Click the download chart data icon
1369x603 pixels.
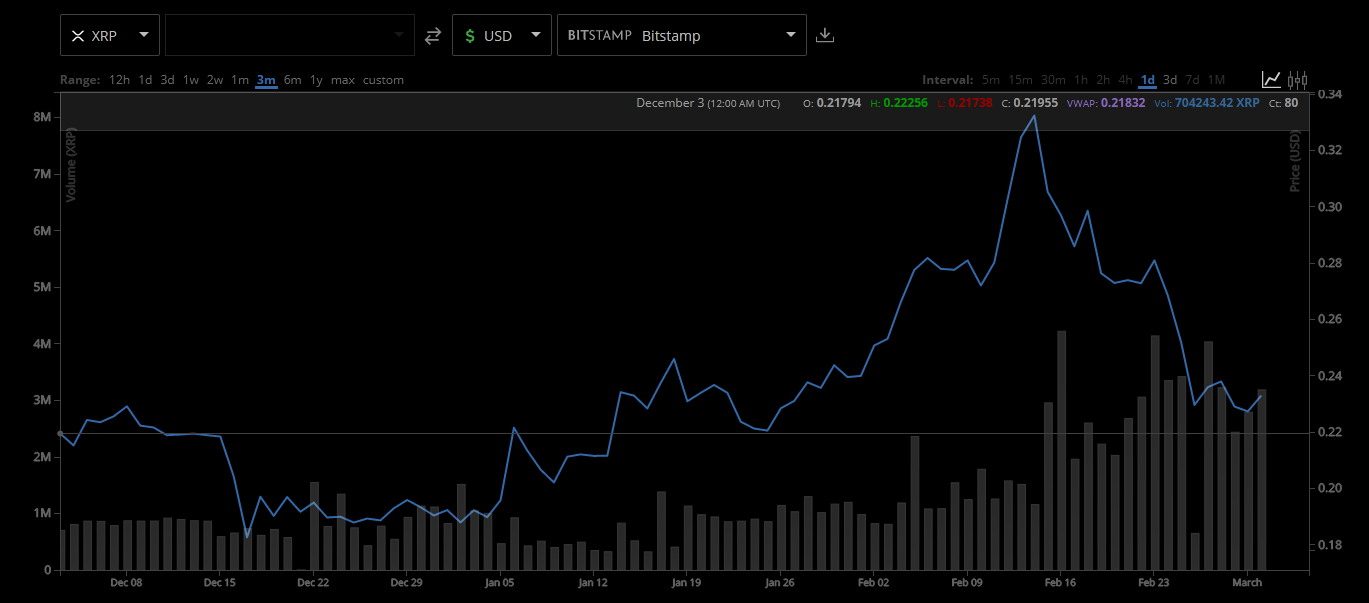[x=825, y=34]
